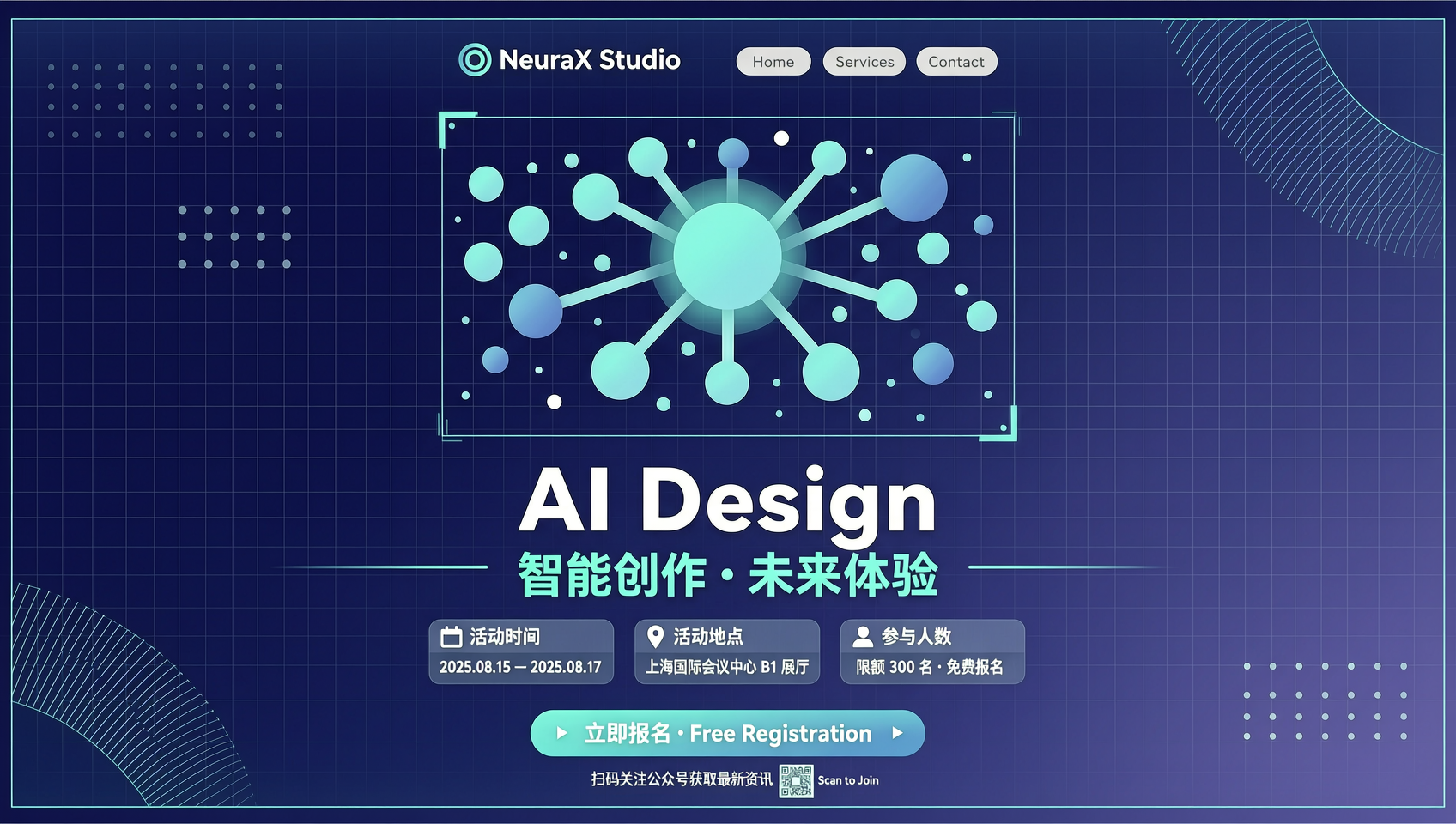Click the person icon beside 参与人数

863,636
